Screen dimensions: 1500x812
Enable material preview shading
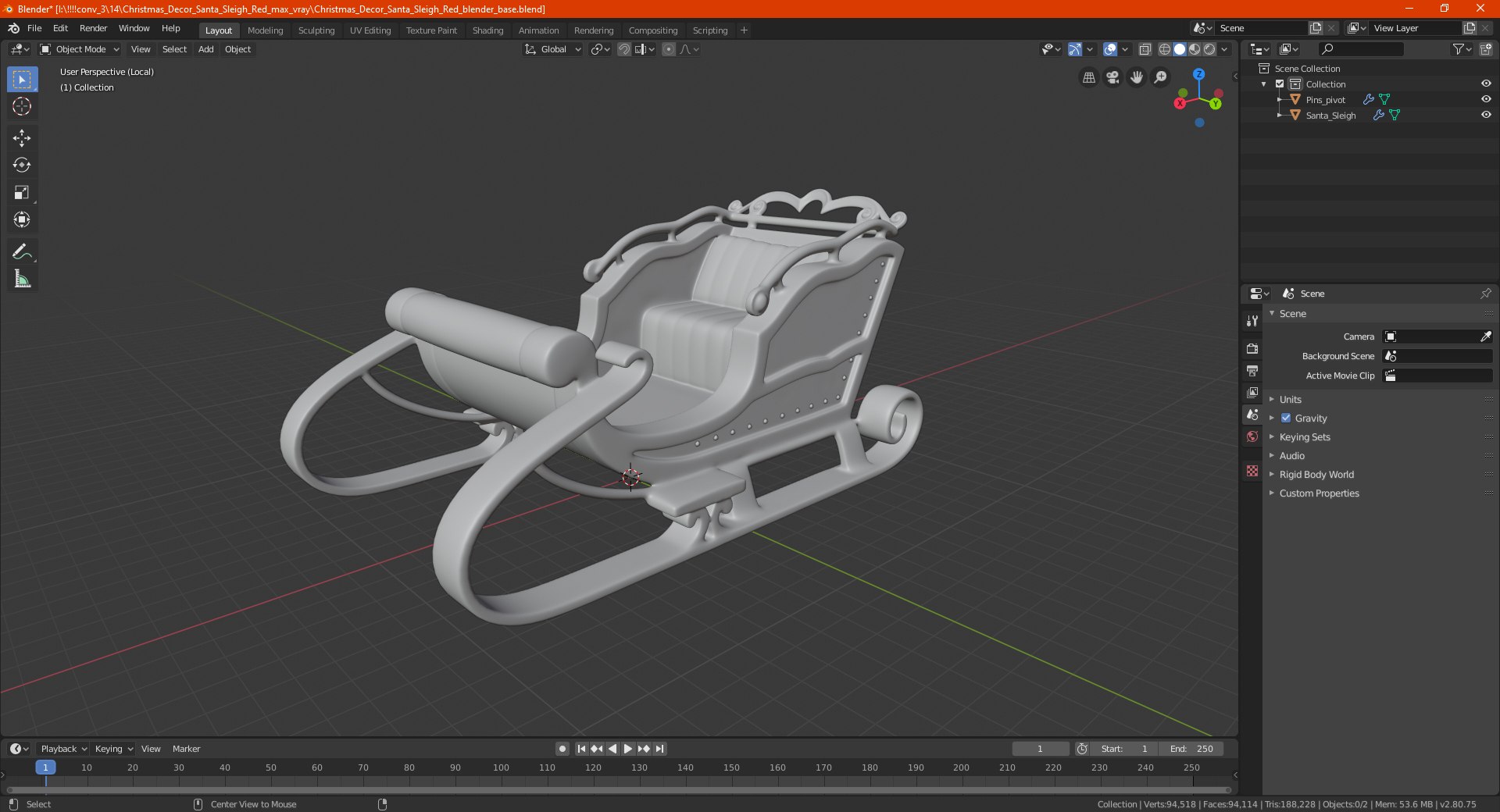point(1195,49)
